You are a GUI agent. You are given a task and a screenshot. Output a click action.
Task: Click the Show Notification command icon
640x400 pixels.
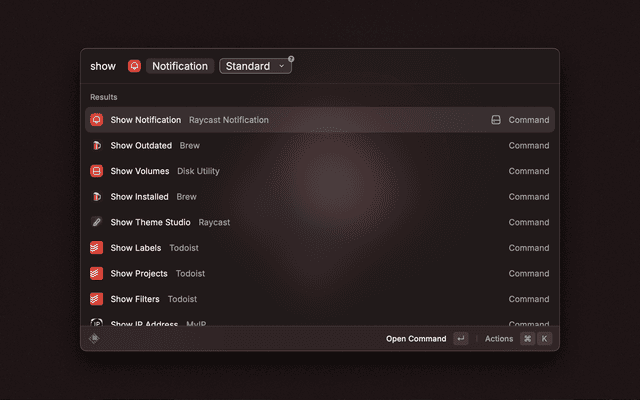coord(97,120)
